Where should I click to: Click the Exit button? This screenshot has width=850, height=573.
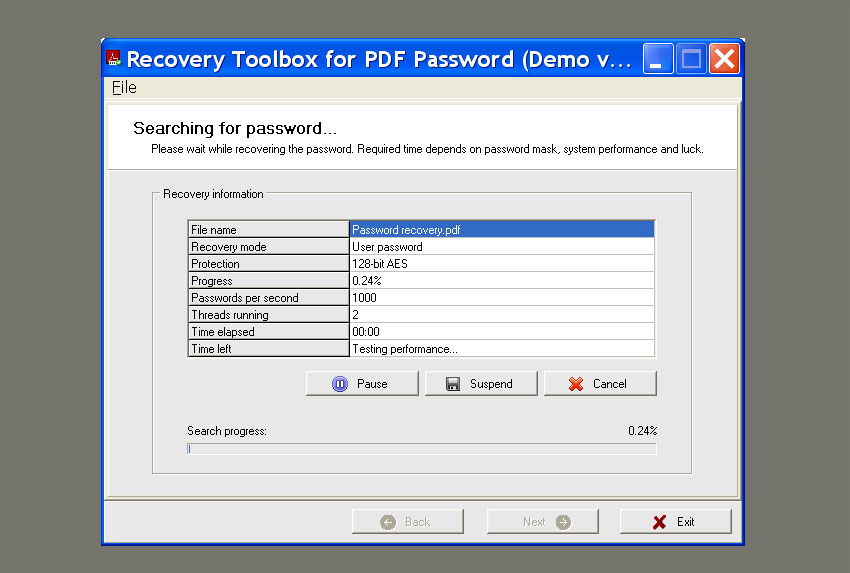tap(675, 522)
